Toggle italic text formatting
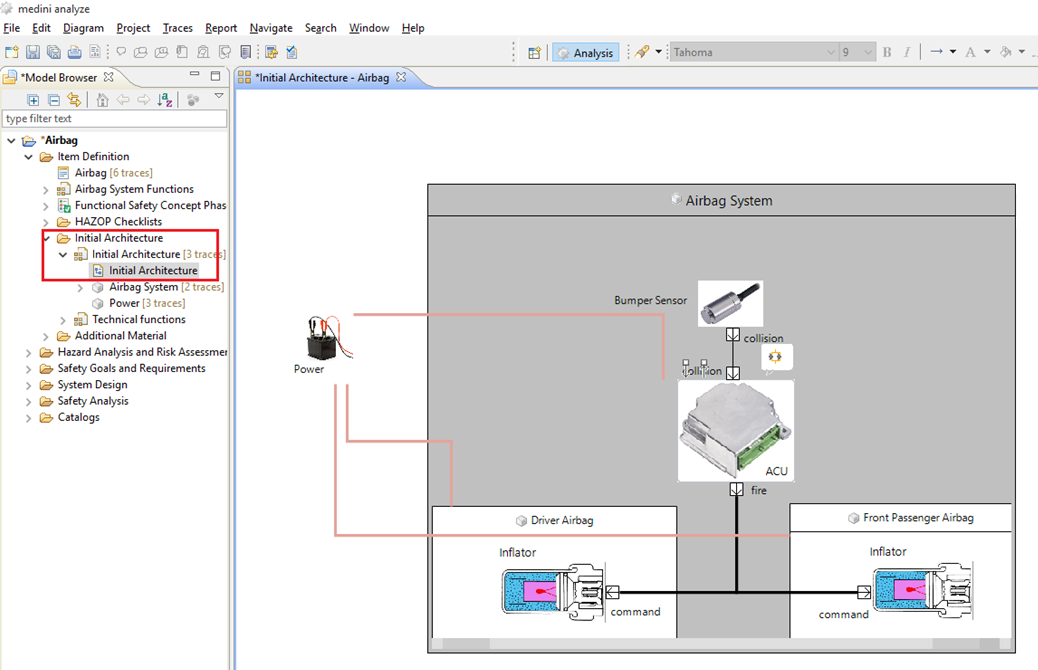The height and width of the screenshot is (670, 1038). pos(907,52)
